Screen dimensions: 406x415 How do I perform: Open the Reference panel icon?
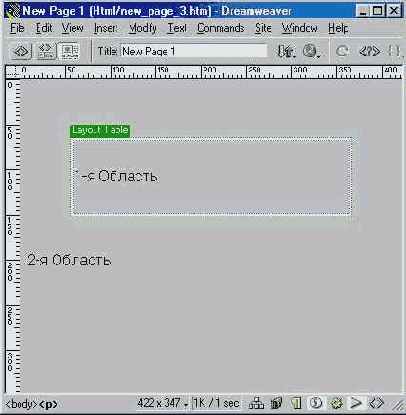369,51
